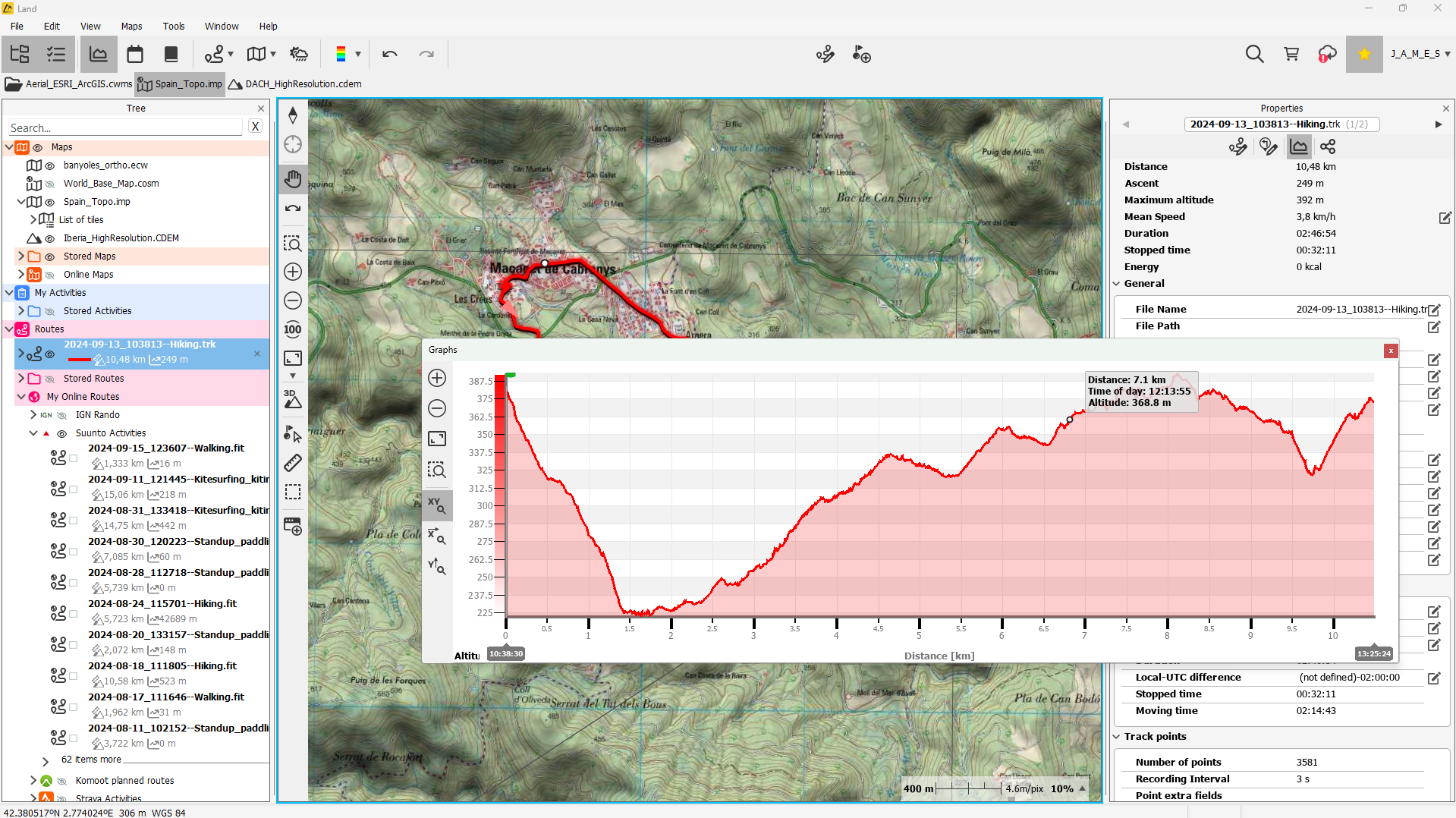Set map zoom to 100 percent
The image size is (1456, 818).
(x=293, y=329)
